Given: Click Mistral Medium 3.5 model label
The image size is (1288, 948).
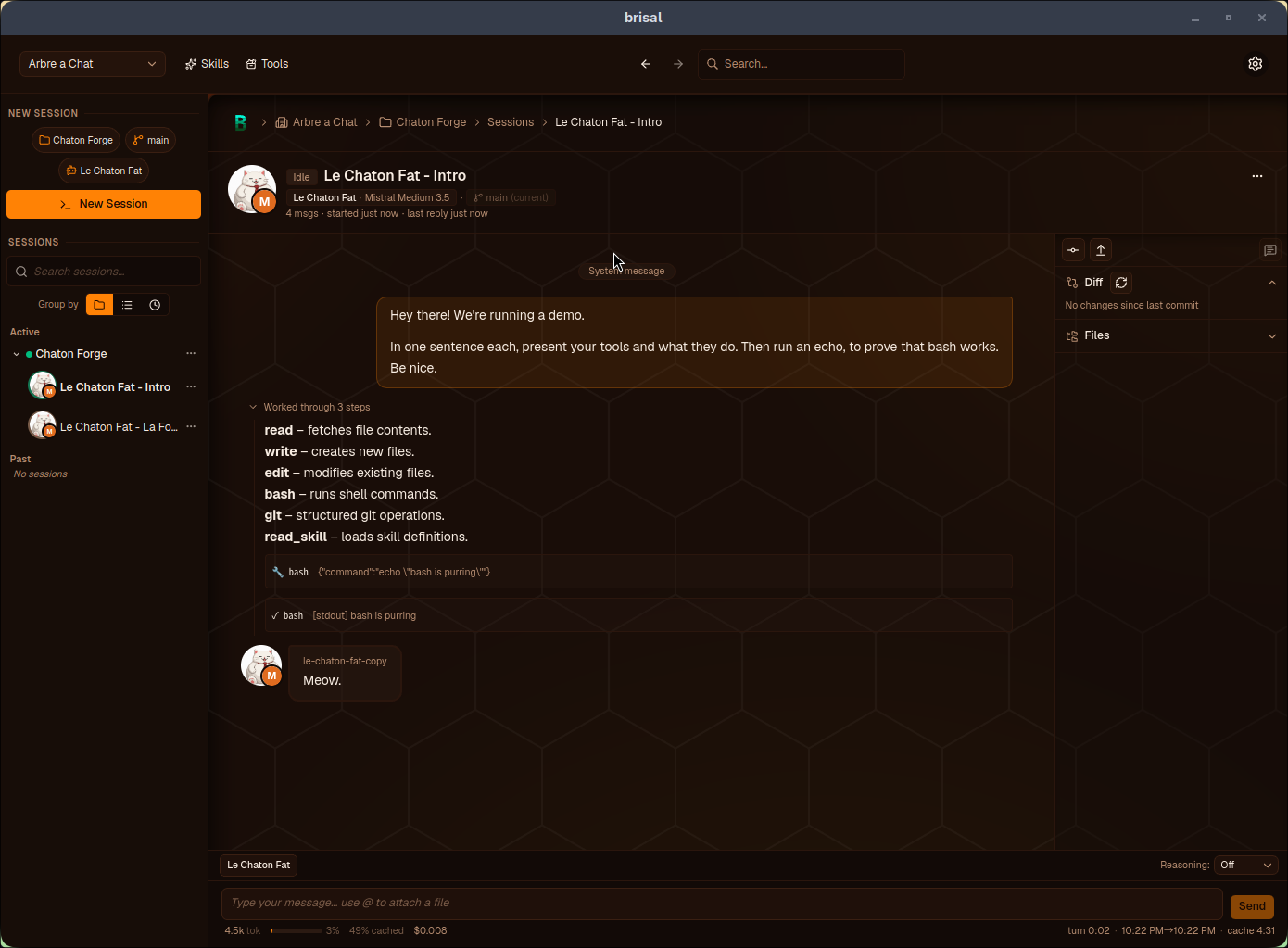Looking at the screenshot, I should (x=407, y=197).
